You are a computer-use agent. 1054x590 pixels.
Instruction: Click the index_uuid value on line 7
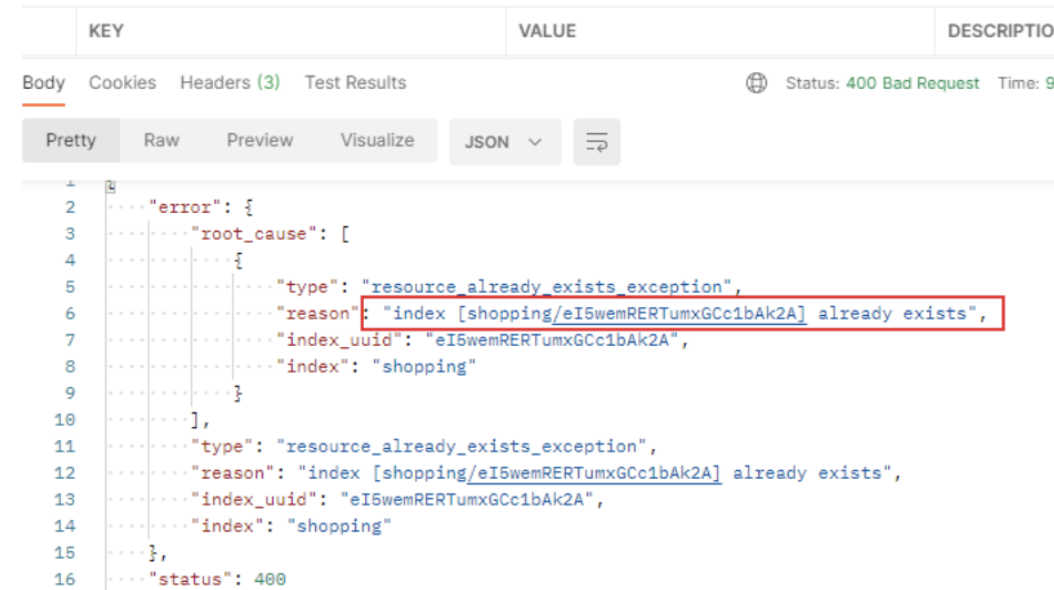click(558, 340)
